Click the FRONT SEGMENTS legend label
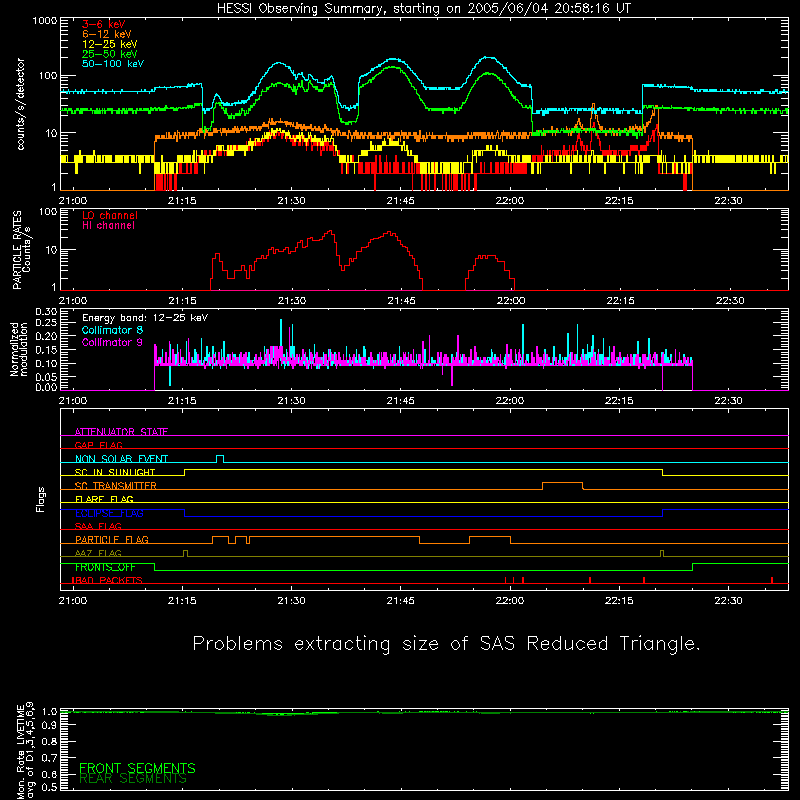This screenshot has height=800, width=800. pos(137,768)
